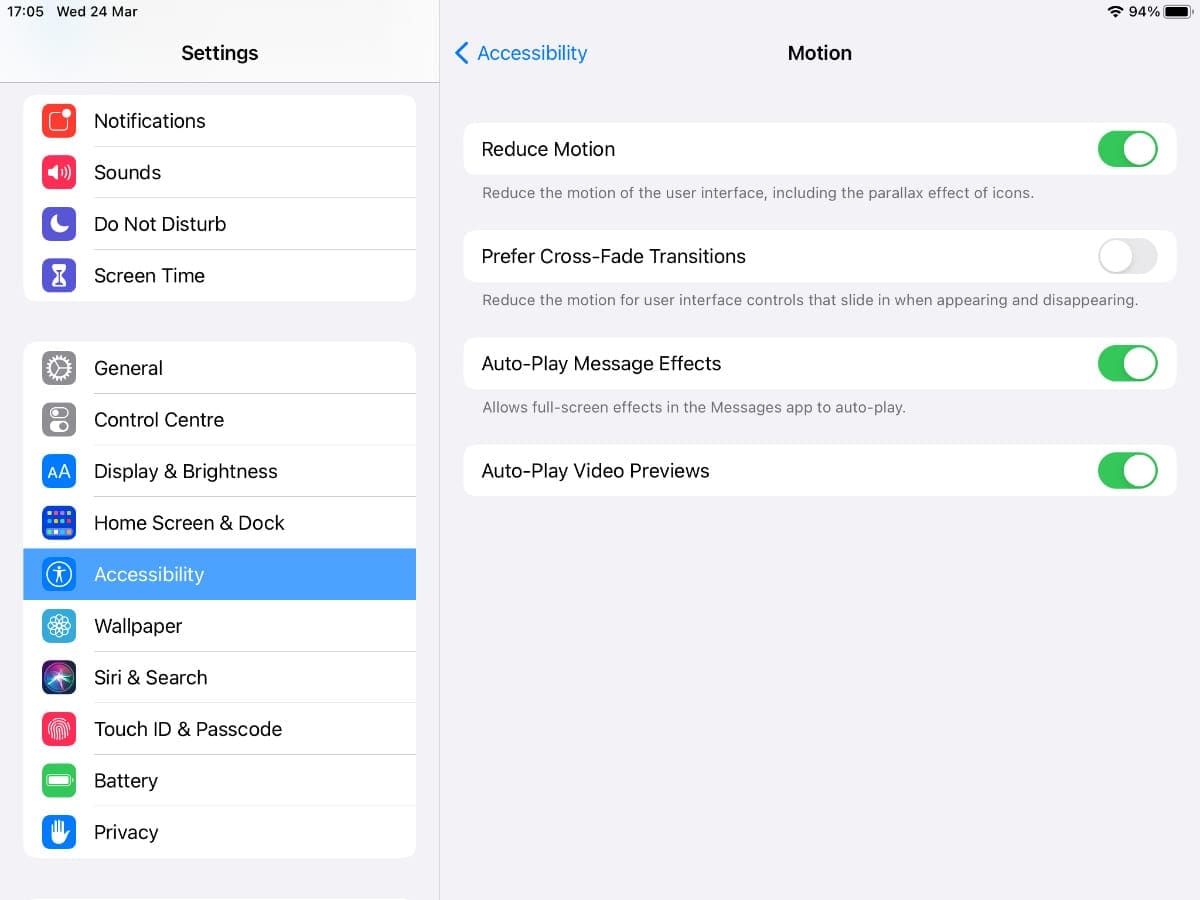Open the Screen Time hourglass icon
This screenshot has width=1200, height=900.
pos(59,275)
